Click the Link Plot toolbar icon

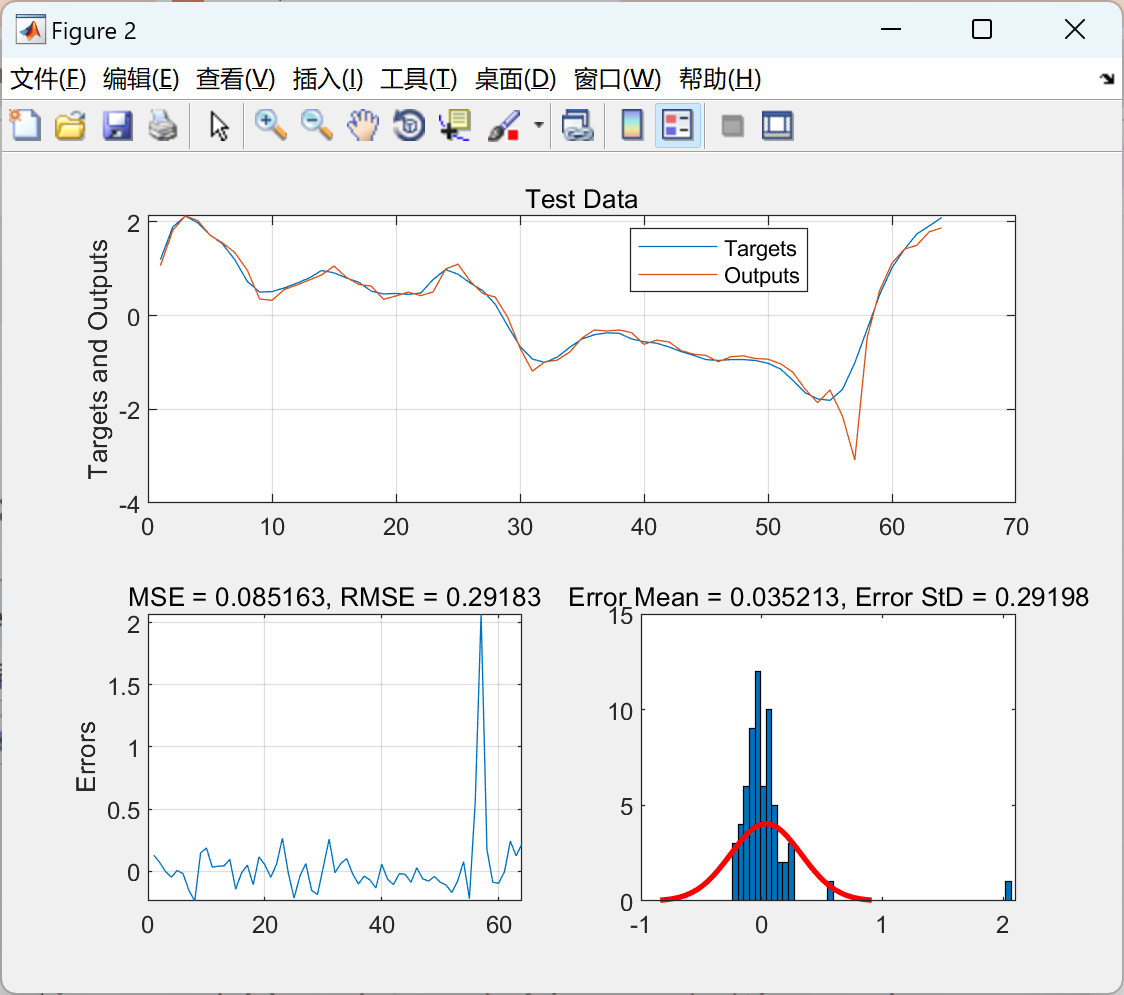point(578,125)
